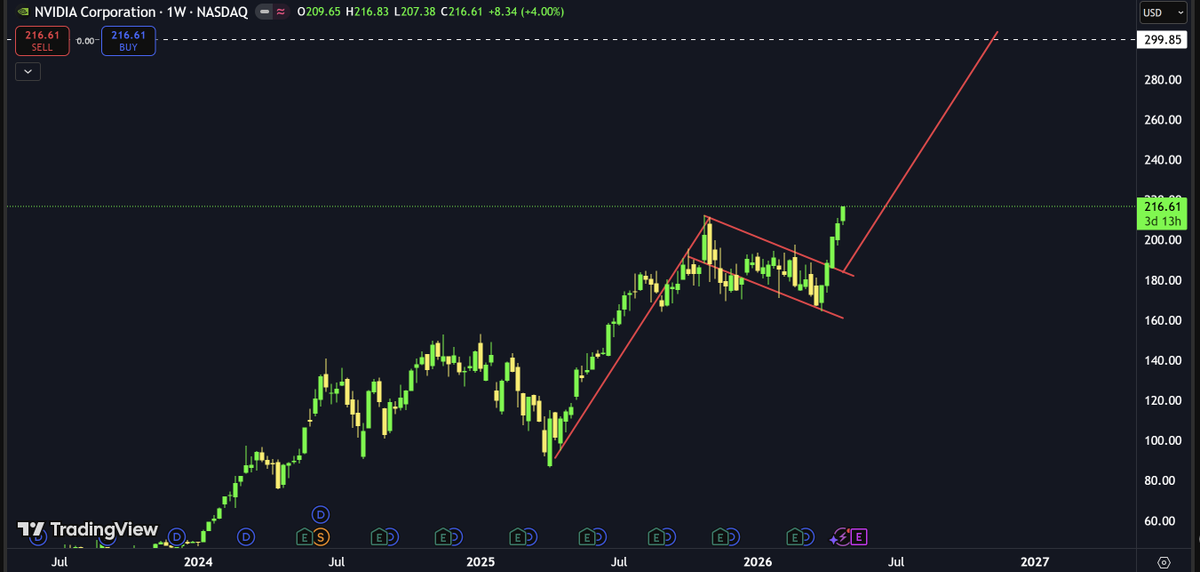The width and height of the screenshot is (1200, 572).
Task: Click the H216.83 high value in the legend
Action: [x=368, y=11]
